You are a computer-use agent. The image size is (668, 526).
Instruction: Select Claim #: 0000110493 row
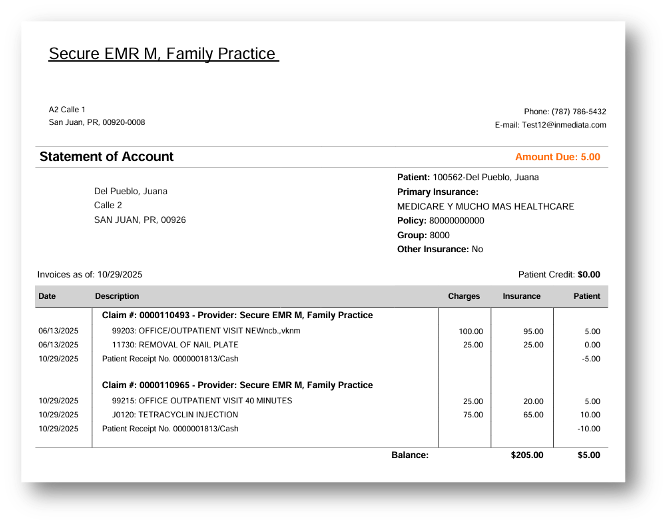[x=237, y=315]
